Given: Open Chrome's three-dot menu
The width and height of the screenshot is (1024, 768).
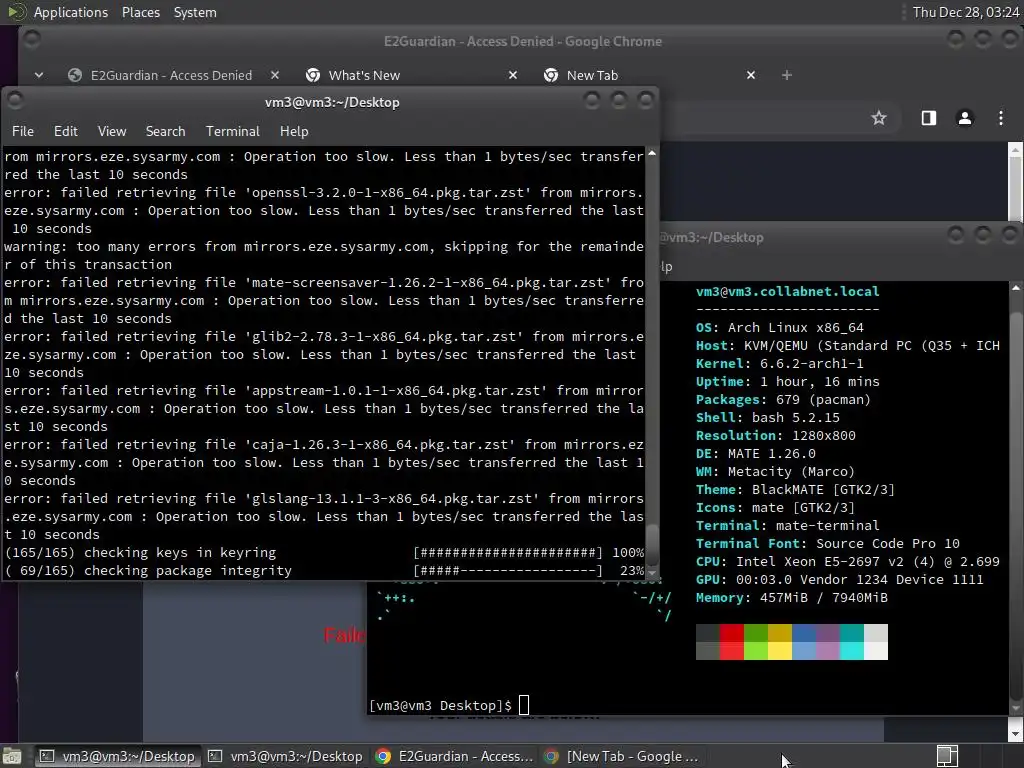Looking at the screenshot, I should click(1000, 118).
